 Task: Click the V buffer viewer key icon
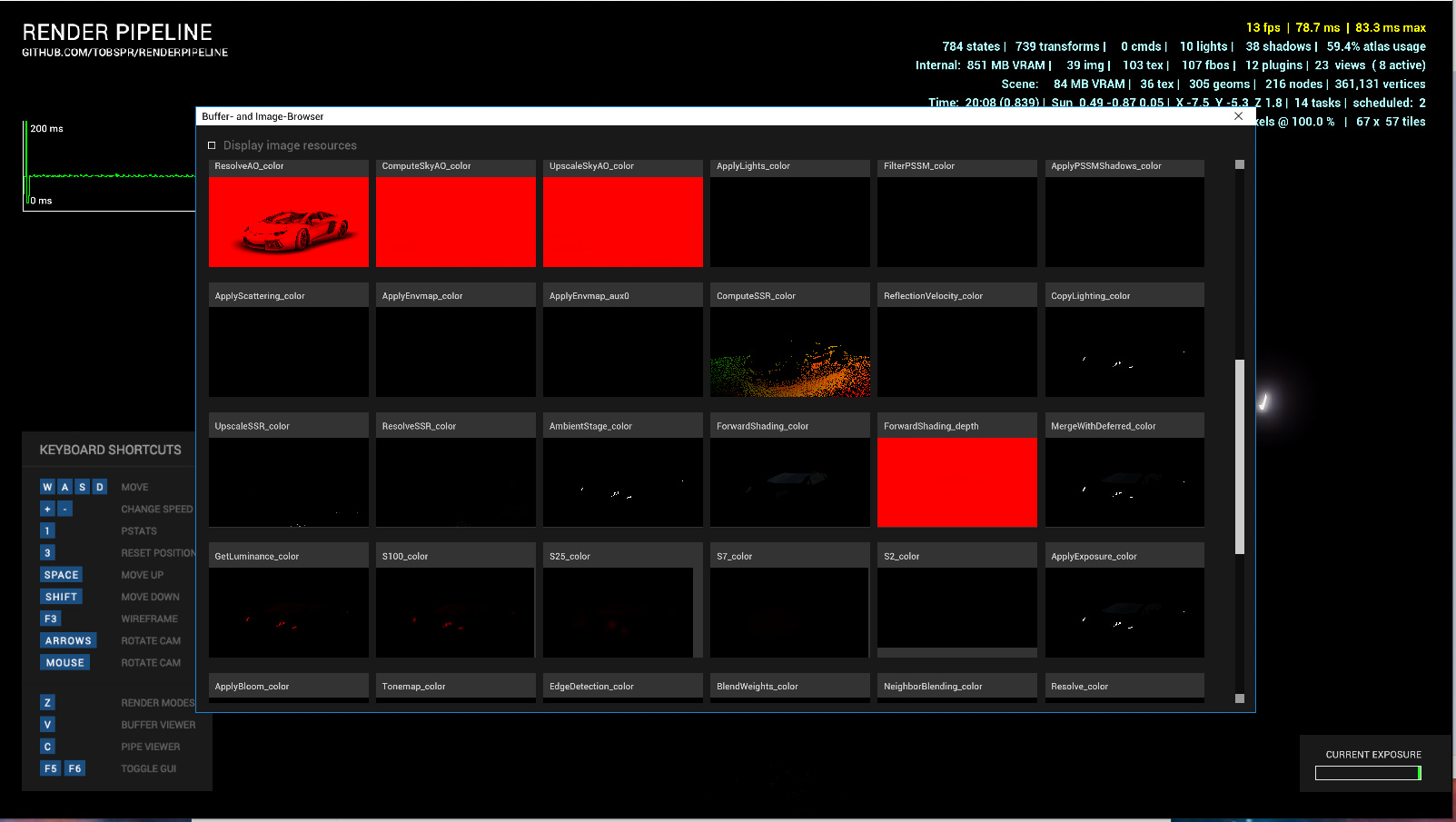(x=47, y=725)
